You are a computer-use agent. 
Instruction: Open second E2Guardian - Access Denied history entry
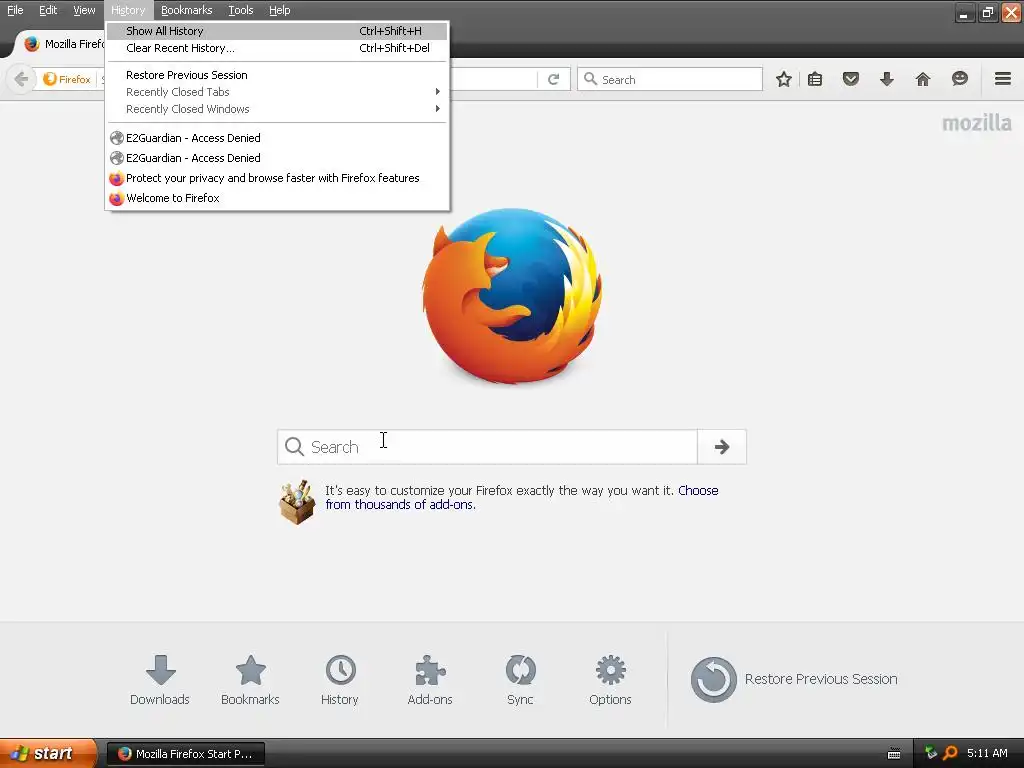click(x=277, y=158)
